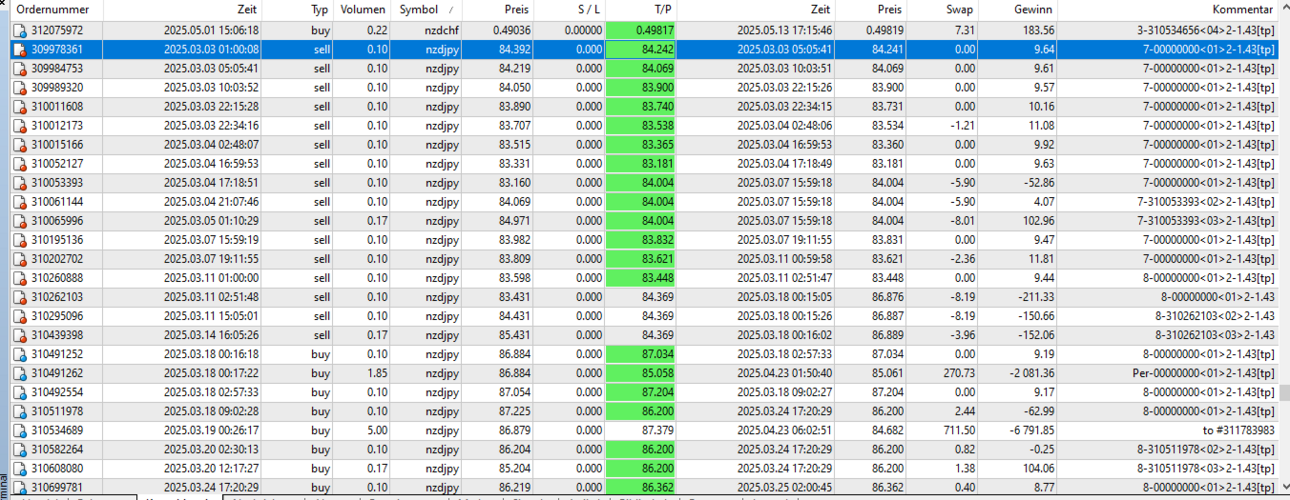This screenshot has width=1290, height=500.
Task: Click the scrollbar down arrow
Action: click(x=1284, y=486)
